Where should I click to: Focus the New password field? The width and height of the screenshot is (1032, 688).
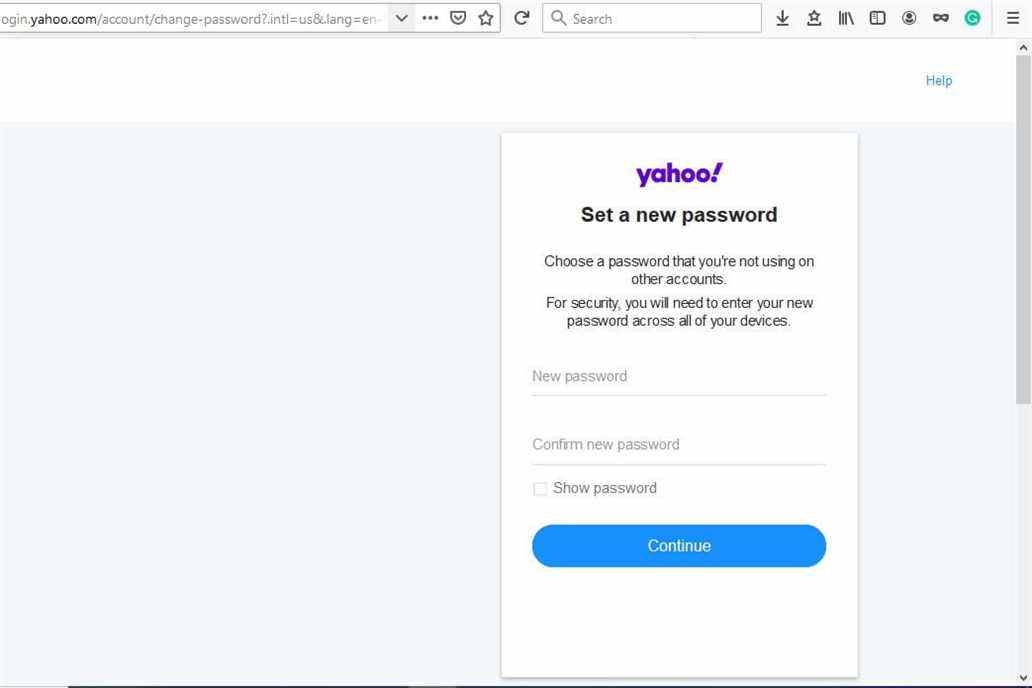tap(679, 377)
